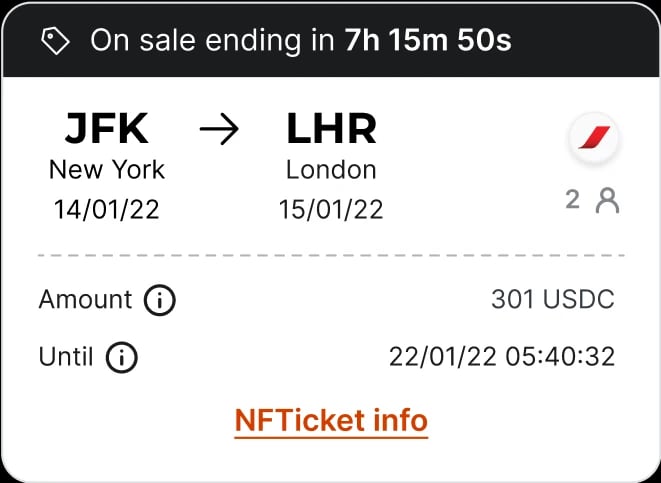This screenshot has width=661, height=483.
Task: Click the passenger person icon
Action: coord(607,200)
